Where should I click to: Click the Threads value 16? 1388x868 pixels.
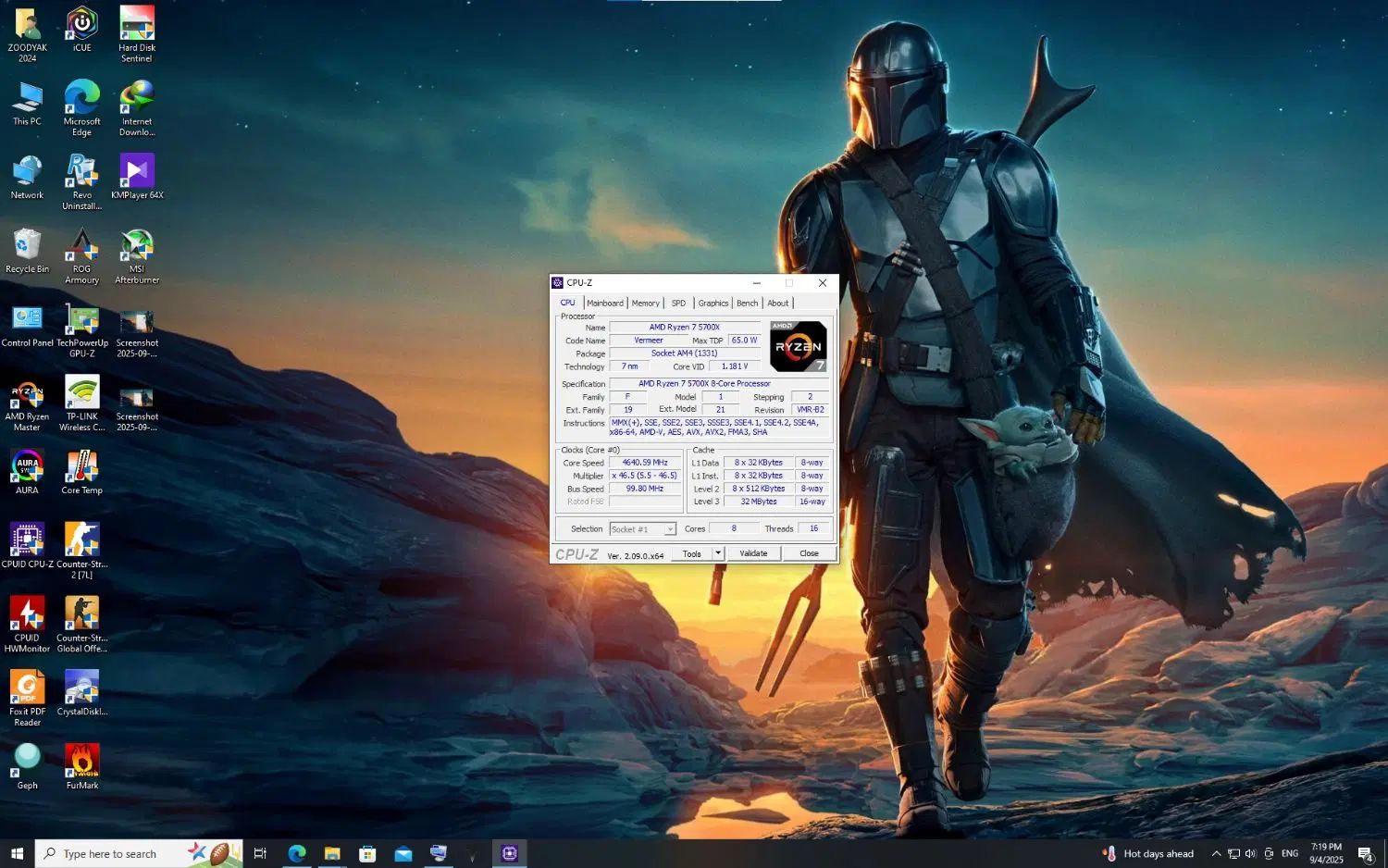[x=814, y=529]
